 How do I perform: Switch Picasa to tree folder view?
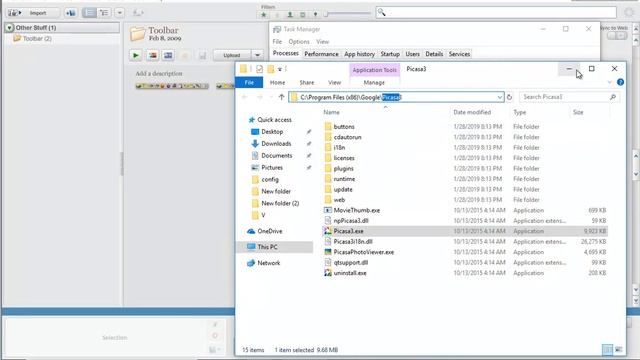tap(104, 13)
